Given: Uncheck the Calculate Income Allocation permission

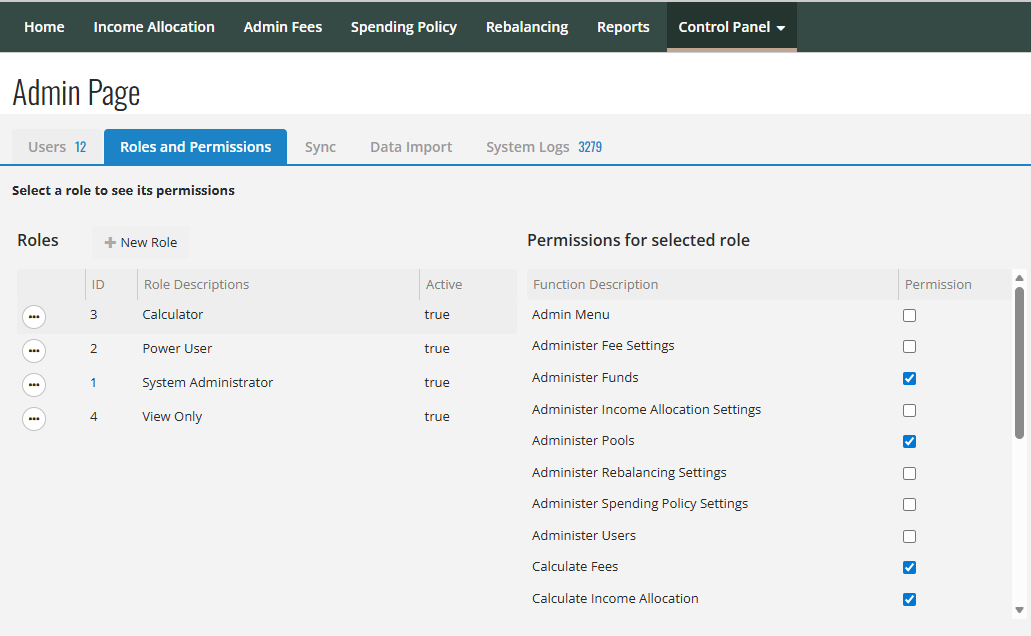Looking at the screenshot, I should point(909,599).
